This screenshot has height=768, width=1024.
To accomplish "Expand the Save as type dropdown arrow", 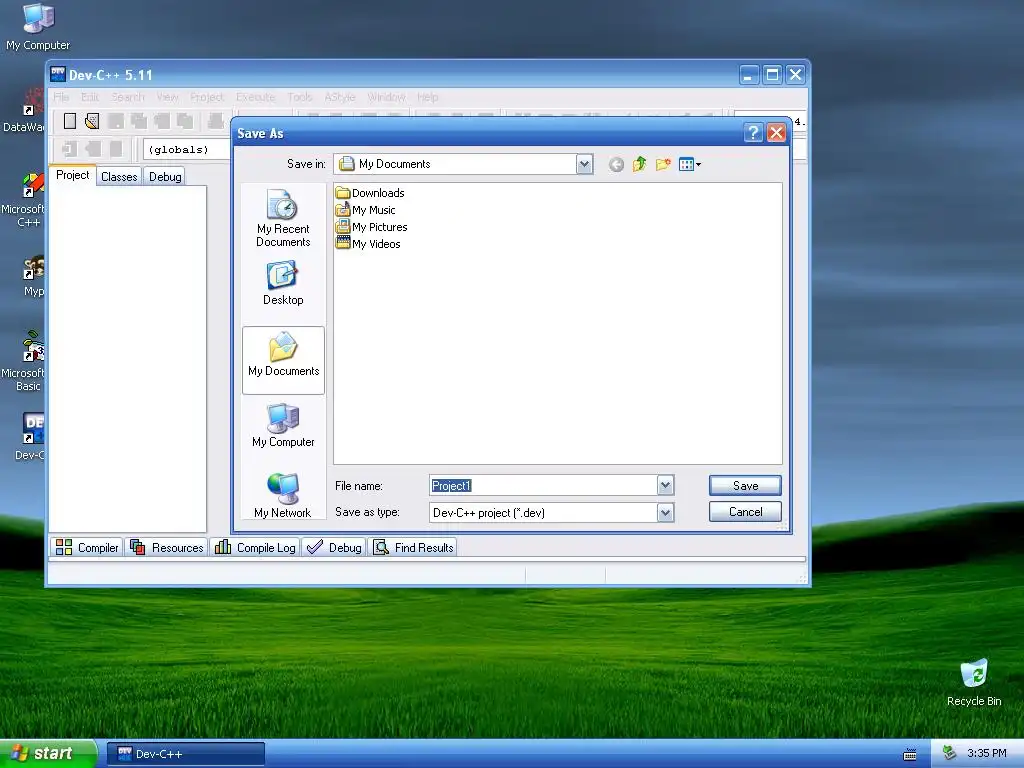I will click(665, 513).
